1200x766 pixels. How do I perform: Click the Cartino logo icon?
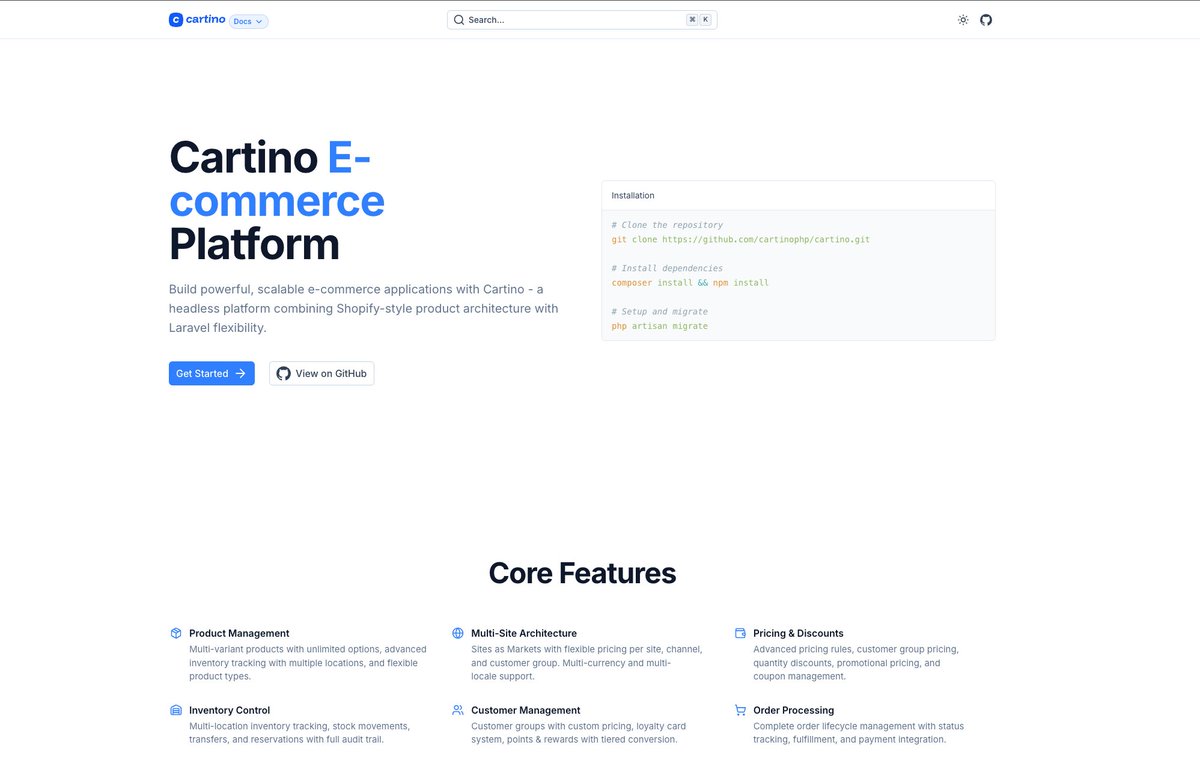point(176,20)
